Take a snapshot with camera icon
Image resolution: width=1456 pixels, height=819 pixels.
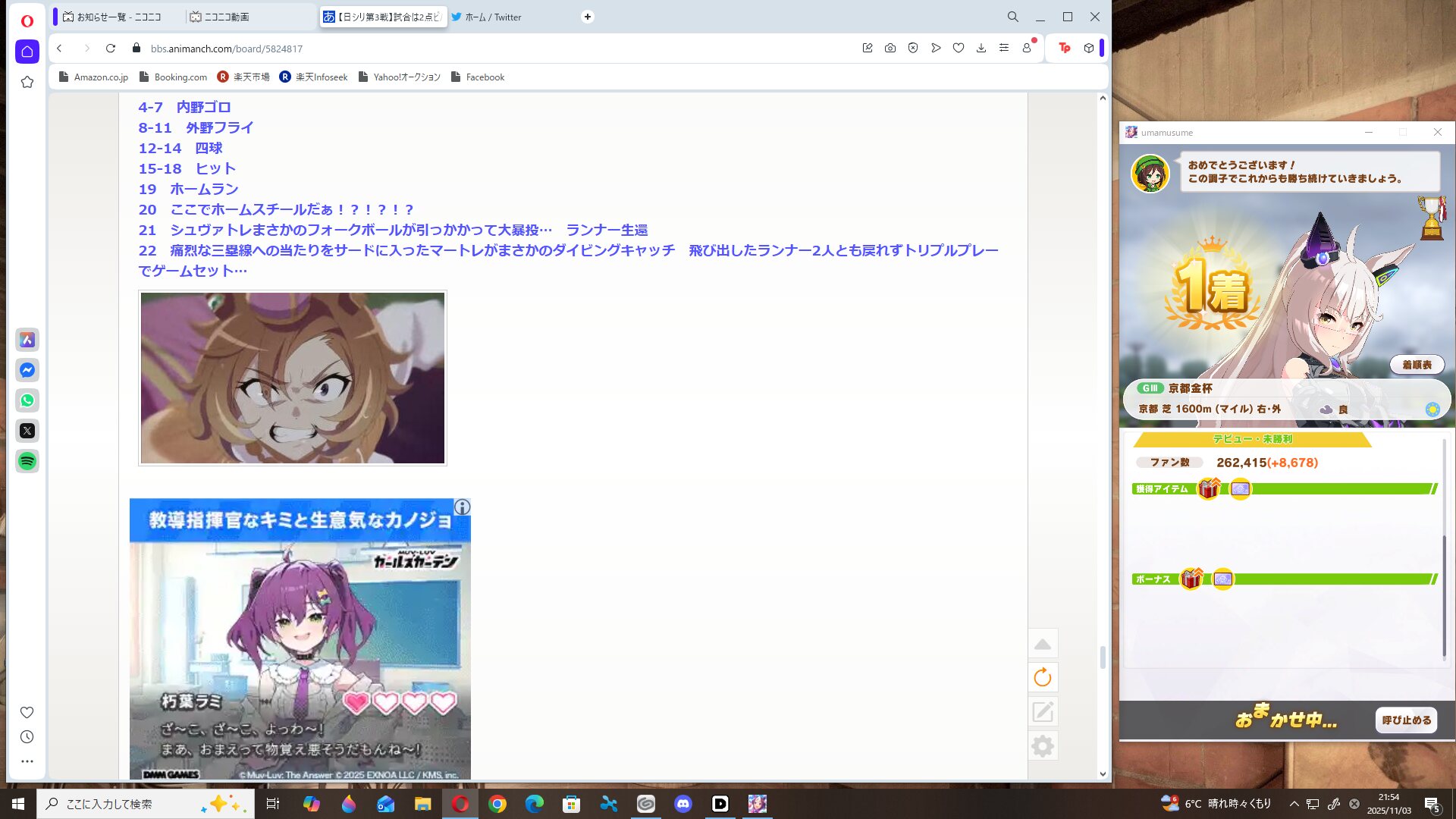[890, 48]
